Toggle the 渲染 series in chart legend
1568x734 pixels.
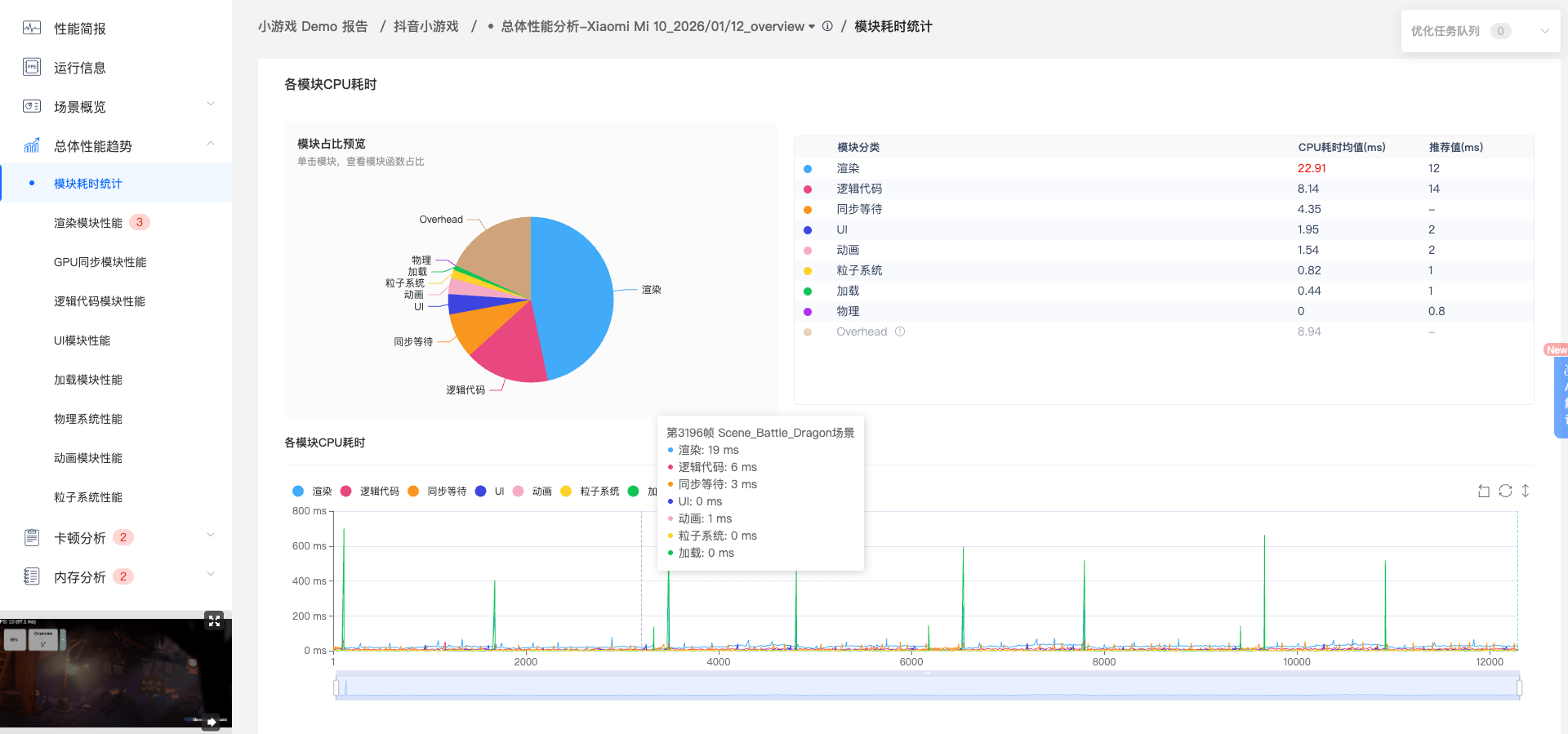(312, 492)
